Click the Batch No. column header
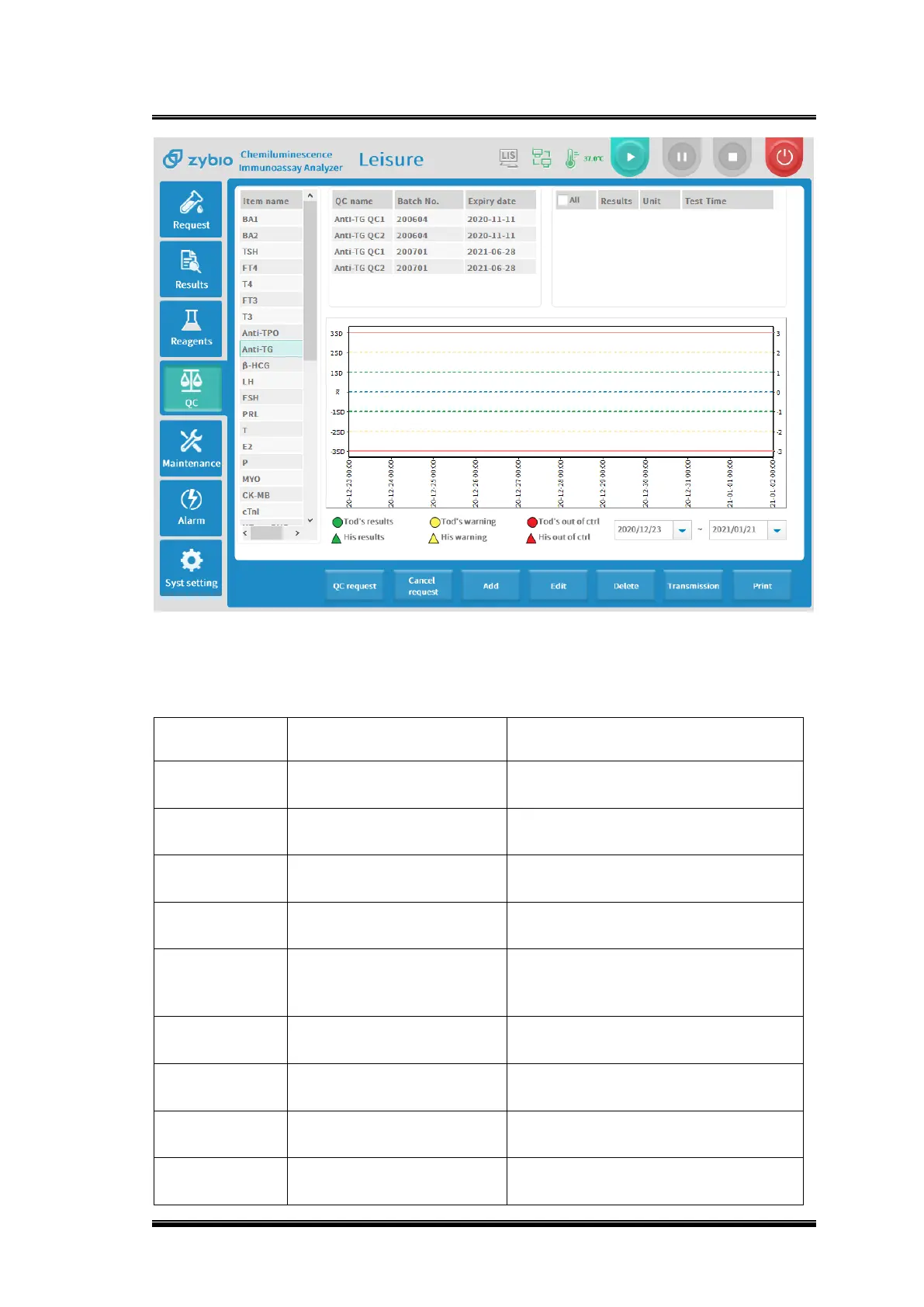 (x=428, y=200)
